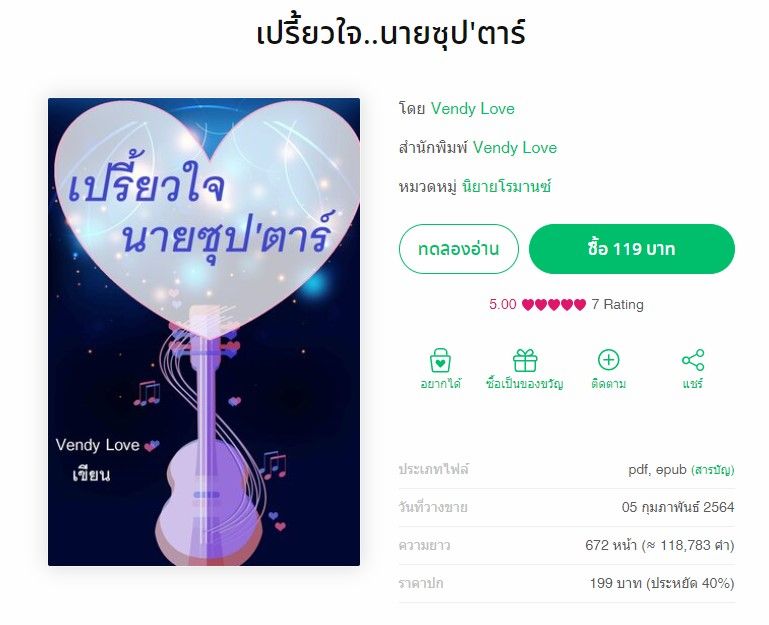This screenshot has width=769, height=625.
Task: Open the นิยายโรมานซ์ category link
Action: (507, 187)
